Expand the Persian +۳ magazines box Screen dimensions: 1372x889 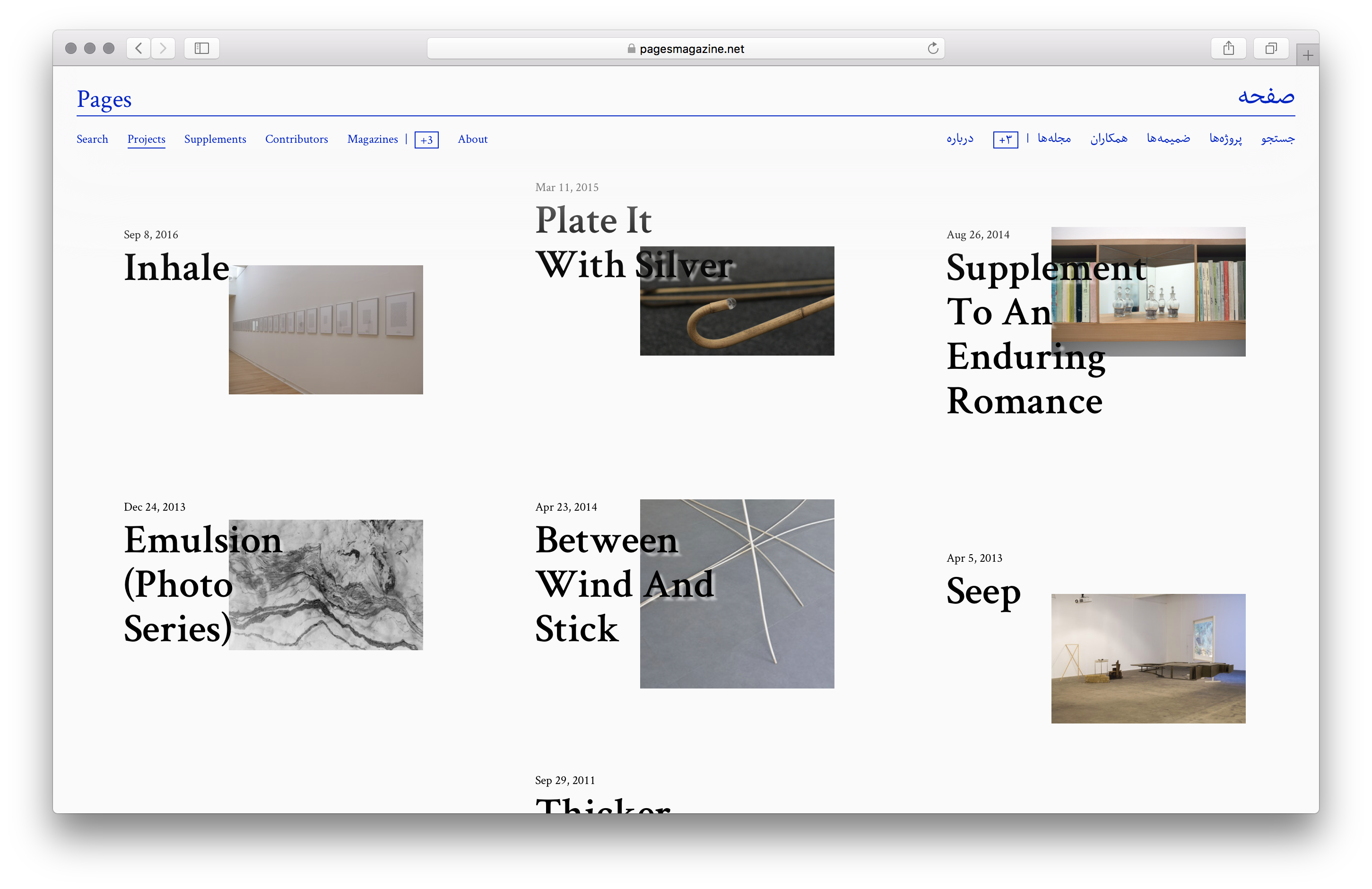[1006, 140]
